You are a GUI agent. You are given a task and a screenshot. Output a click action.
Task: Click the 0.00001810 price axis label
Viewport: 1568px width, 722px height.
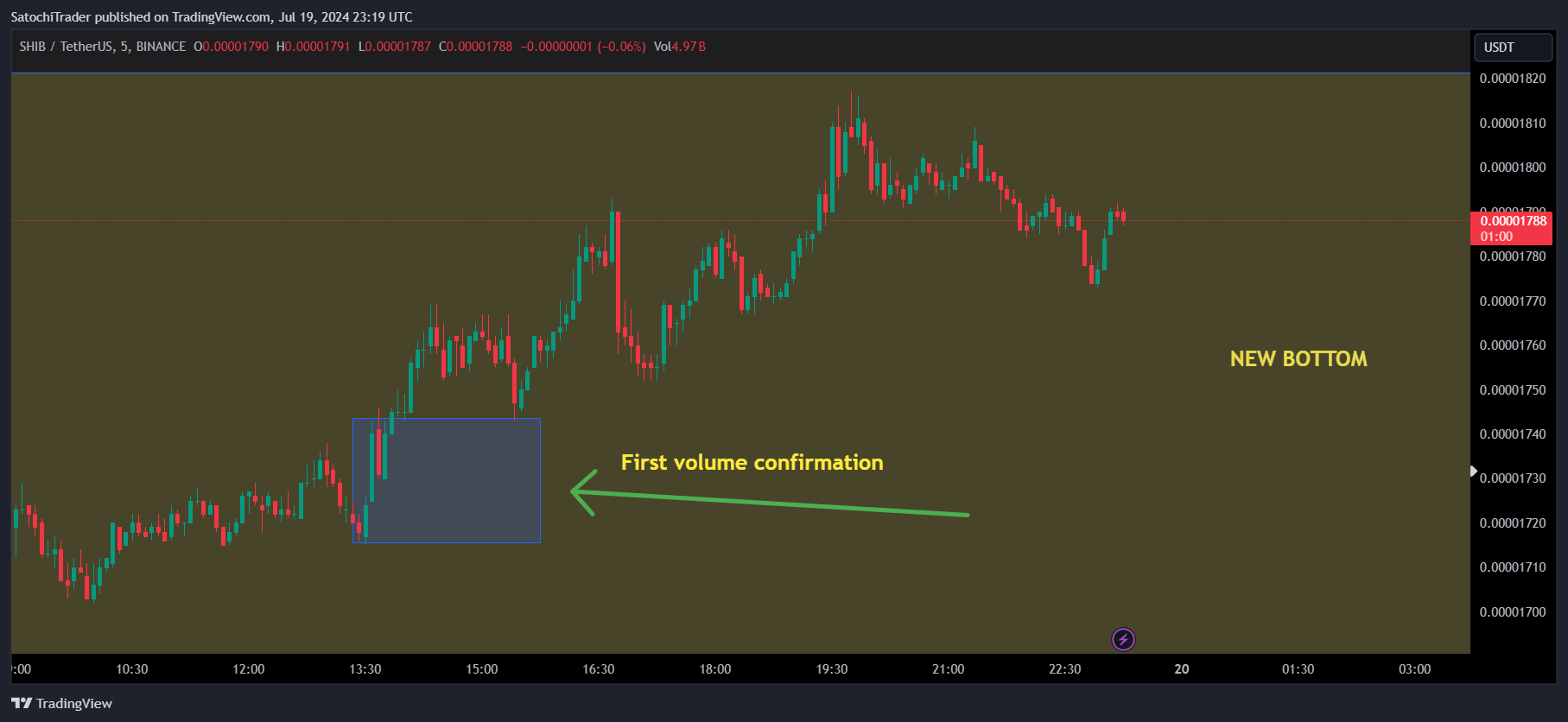tap(1513, 123)
